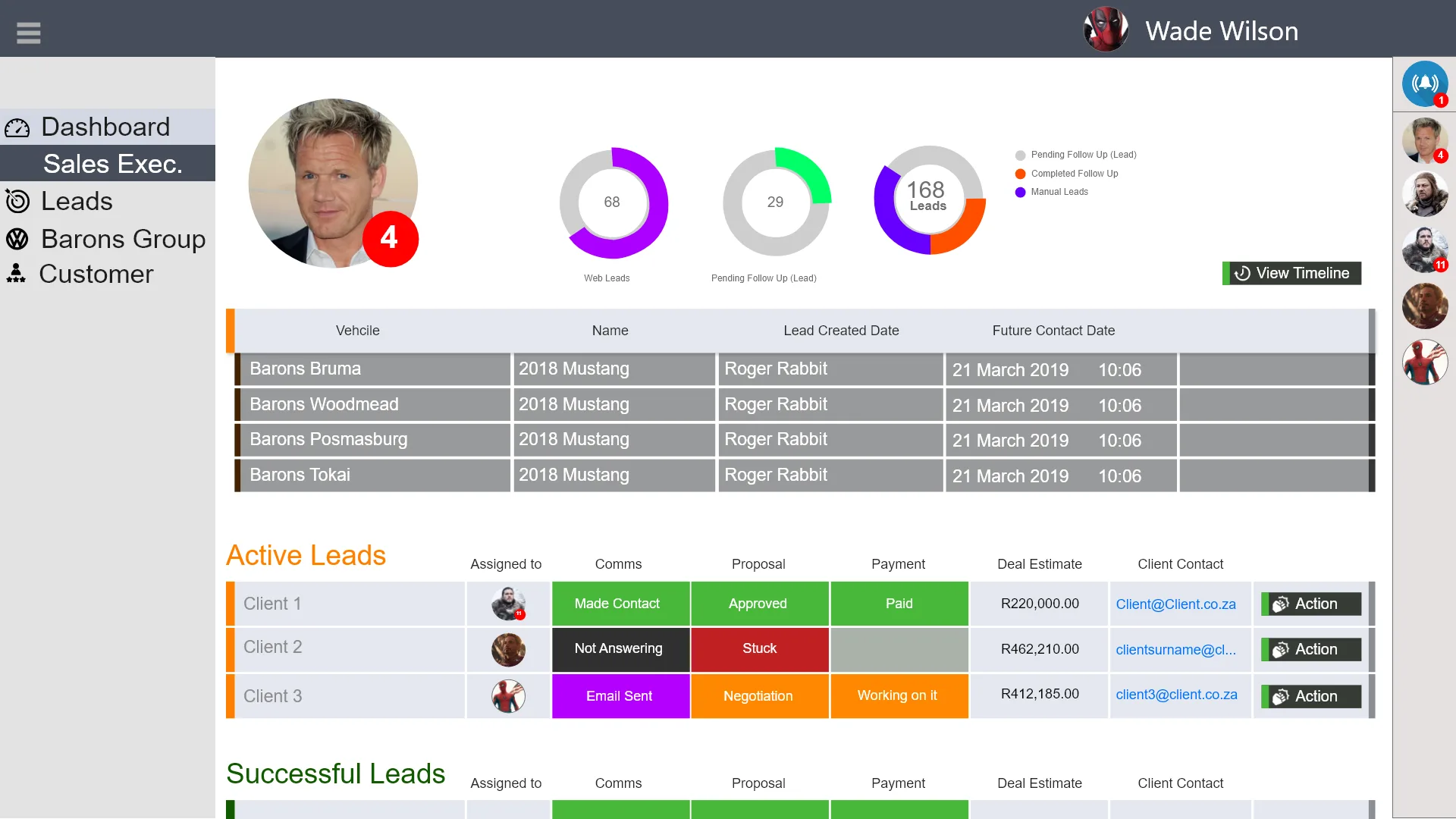Click Manual Leads legend dot

point(1020,193)
